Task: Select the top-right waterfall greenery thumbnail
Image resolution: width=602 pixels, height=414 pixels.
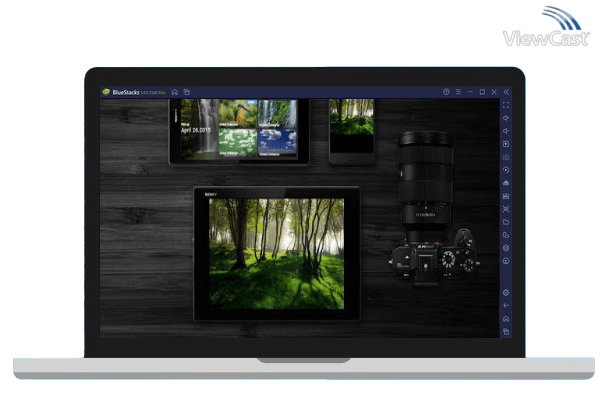Action: click(278, 113)
